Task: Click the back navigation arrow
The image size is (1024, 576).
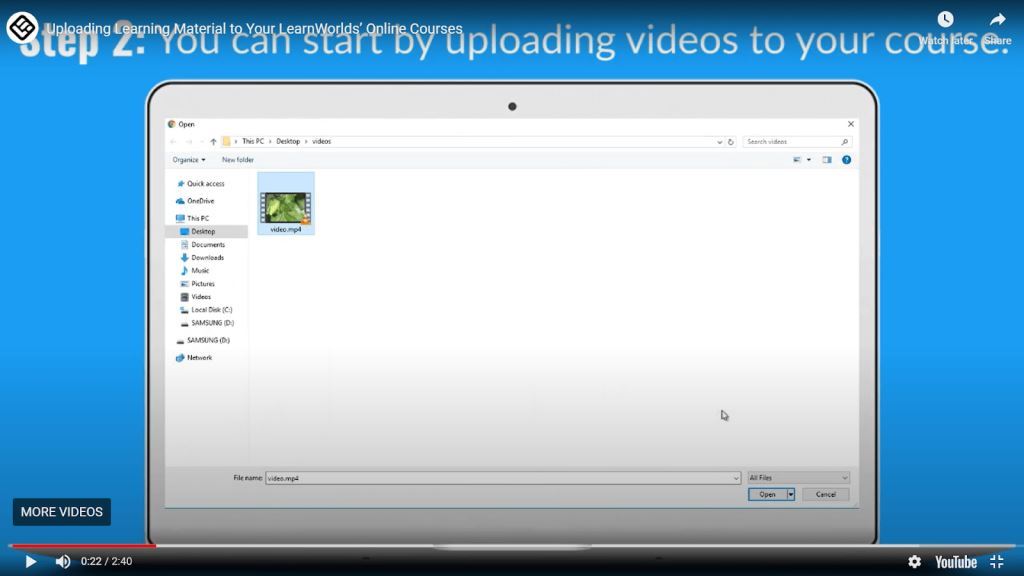Action: [x=173, y=142]
